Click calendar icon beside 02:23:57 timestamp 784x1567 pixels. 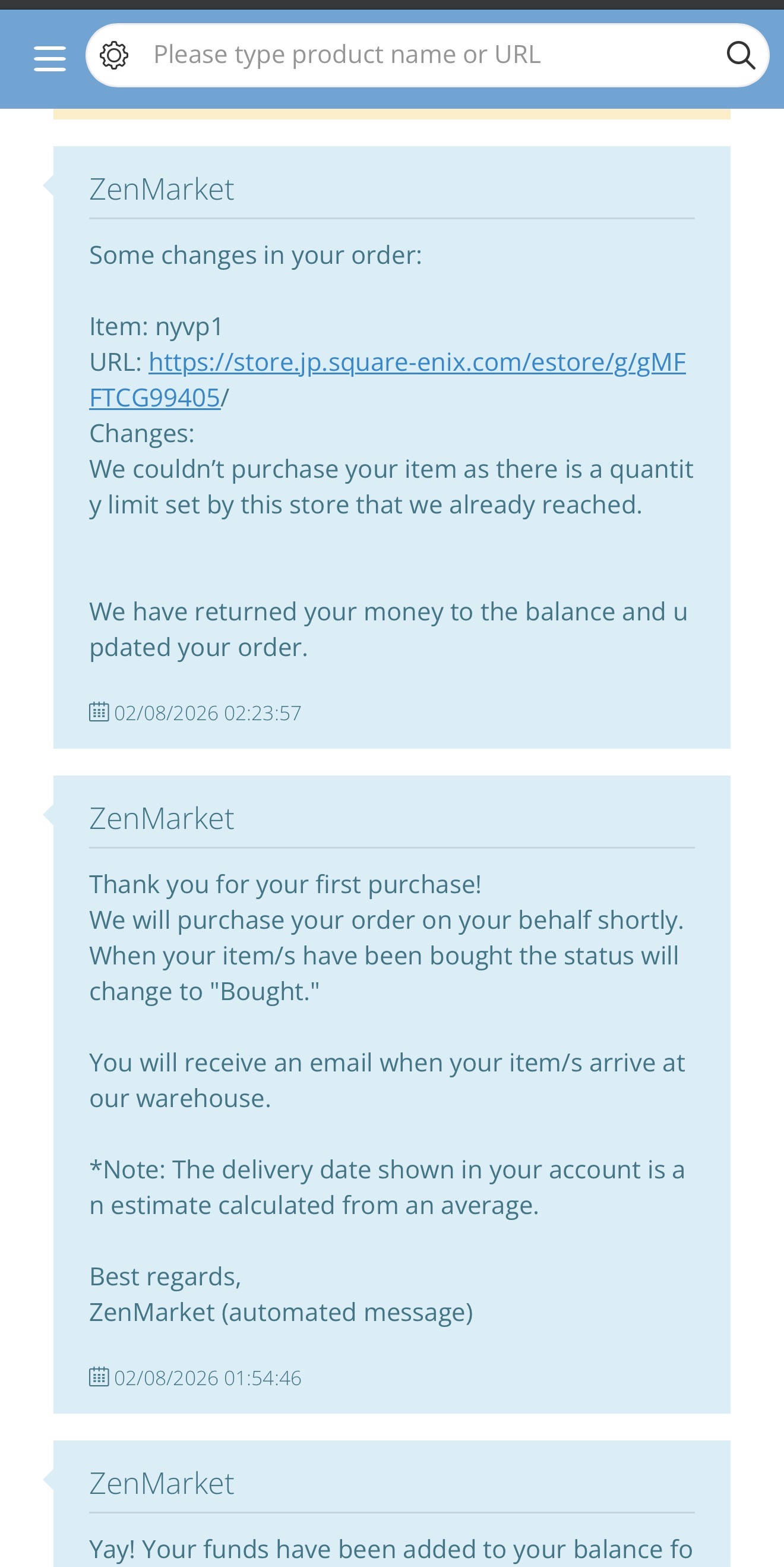point(99,711)
